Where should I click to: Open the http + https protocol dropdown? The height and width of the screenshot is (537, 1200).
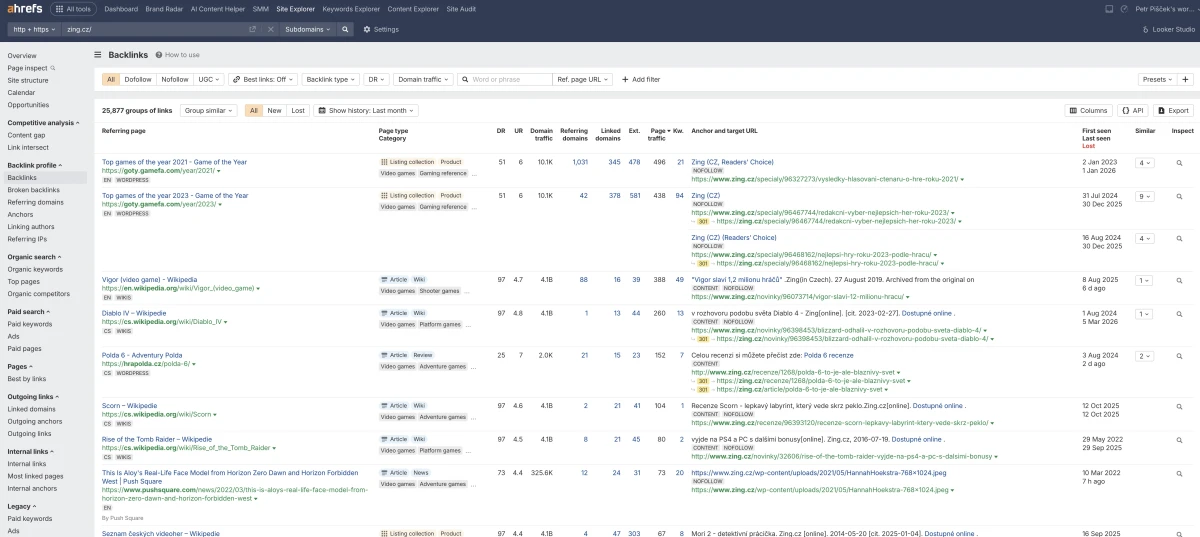click(34, 29)
